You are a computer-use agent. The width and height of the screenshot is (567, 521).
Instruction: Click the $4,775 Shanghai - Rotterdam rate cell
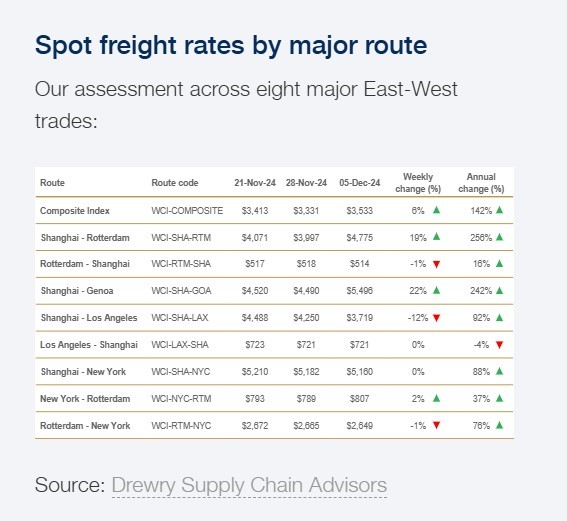point(359,238)
